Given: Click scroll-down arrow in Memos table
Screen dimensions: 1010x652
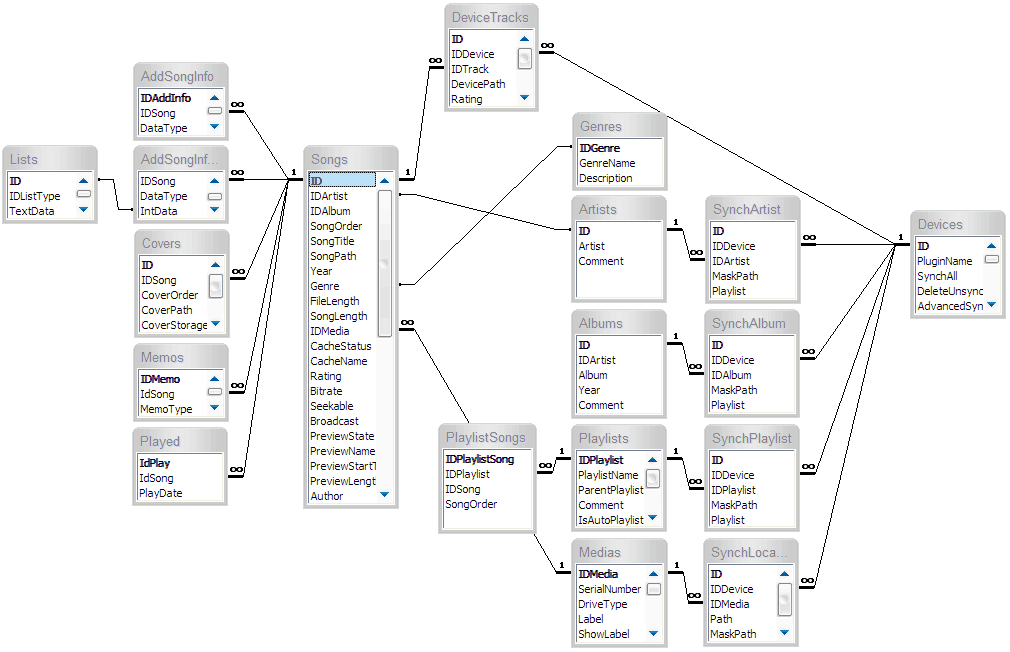Looking at the screenshot, I should tap(214, 407).
